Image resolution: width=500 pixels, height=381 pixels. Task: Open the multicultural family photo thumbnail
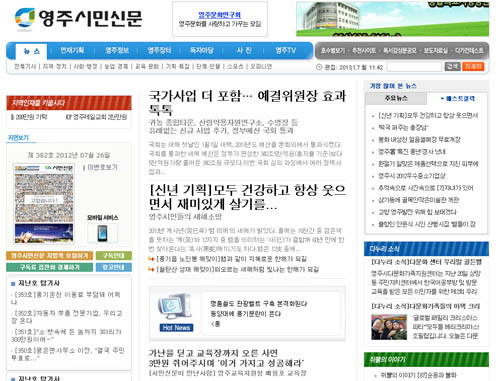coord(389,327)
